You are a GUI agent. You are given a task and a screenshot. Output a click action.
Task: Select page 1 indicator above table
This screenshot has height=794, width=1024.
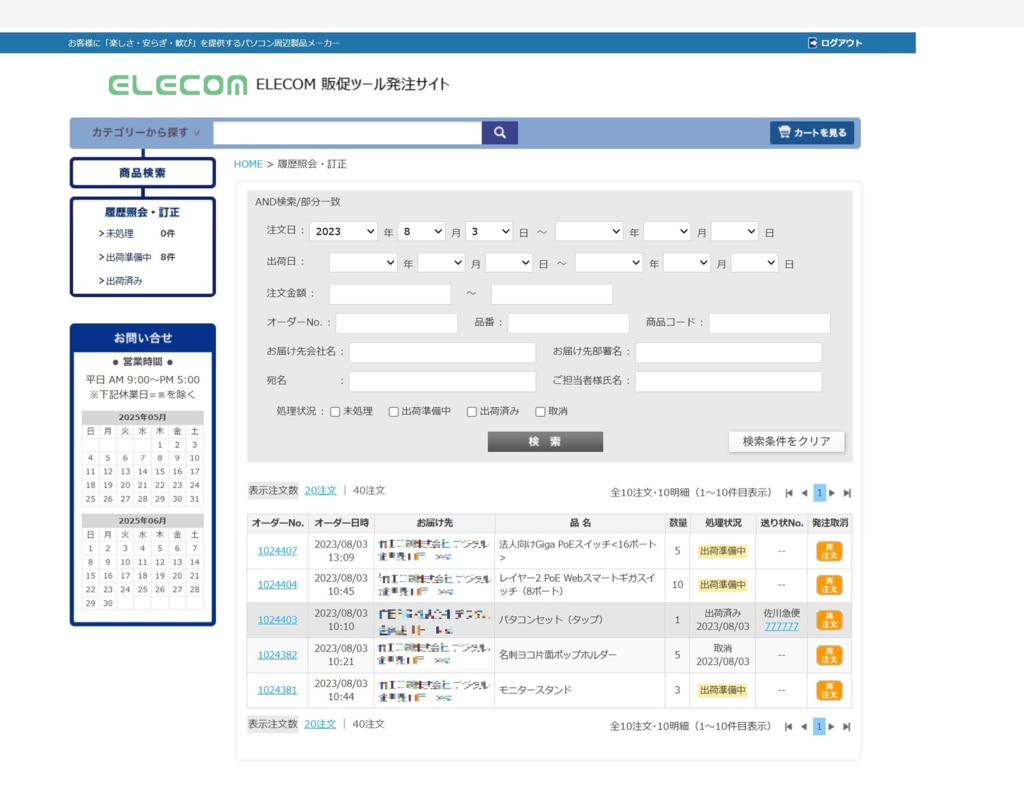(820, 493)
